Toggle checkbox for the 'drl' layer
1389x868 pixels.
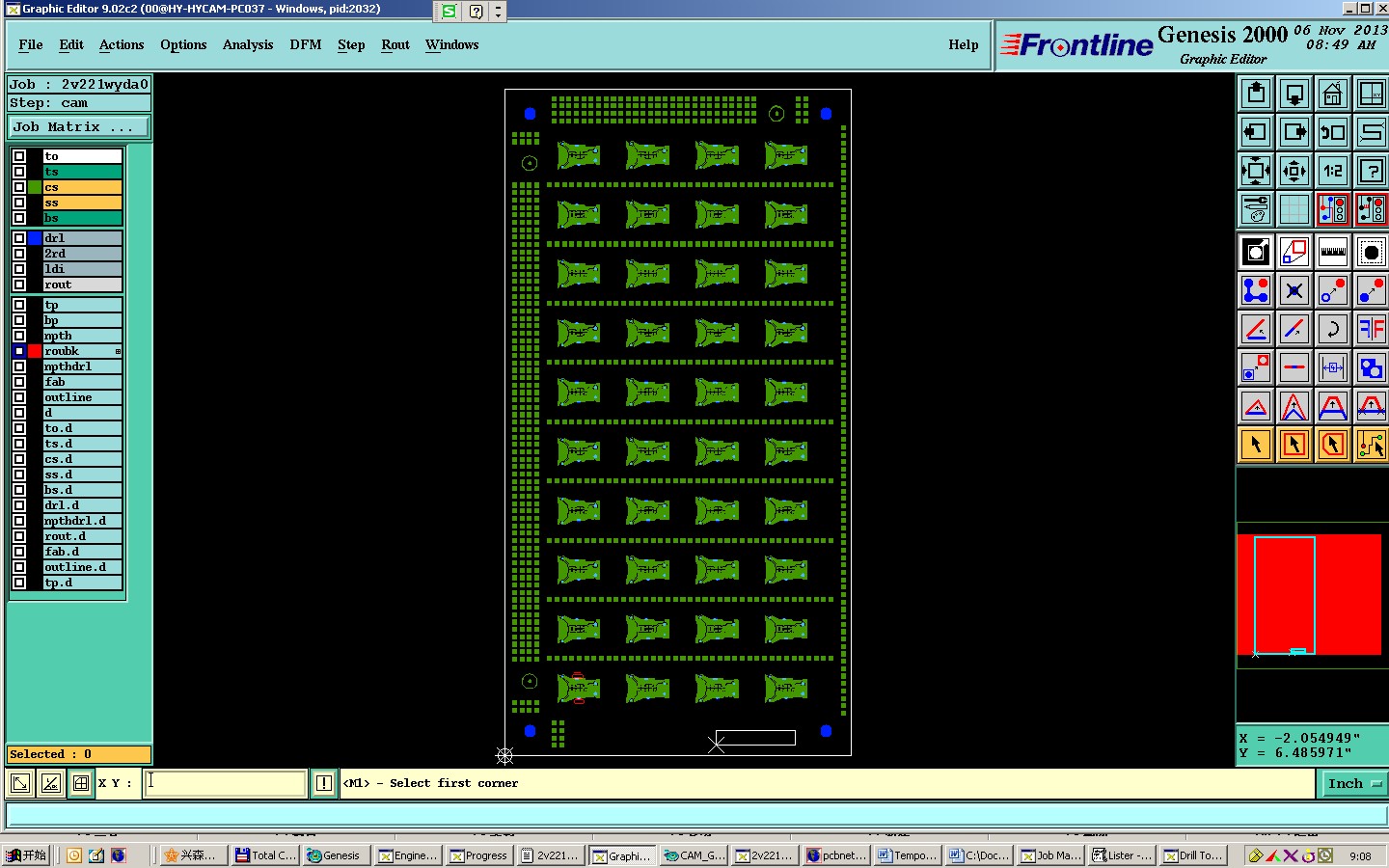(x=19, y=238)
